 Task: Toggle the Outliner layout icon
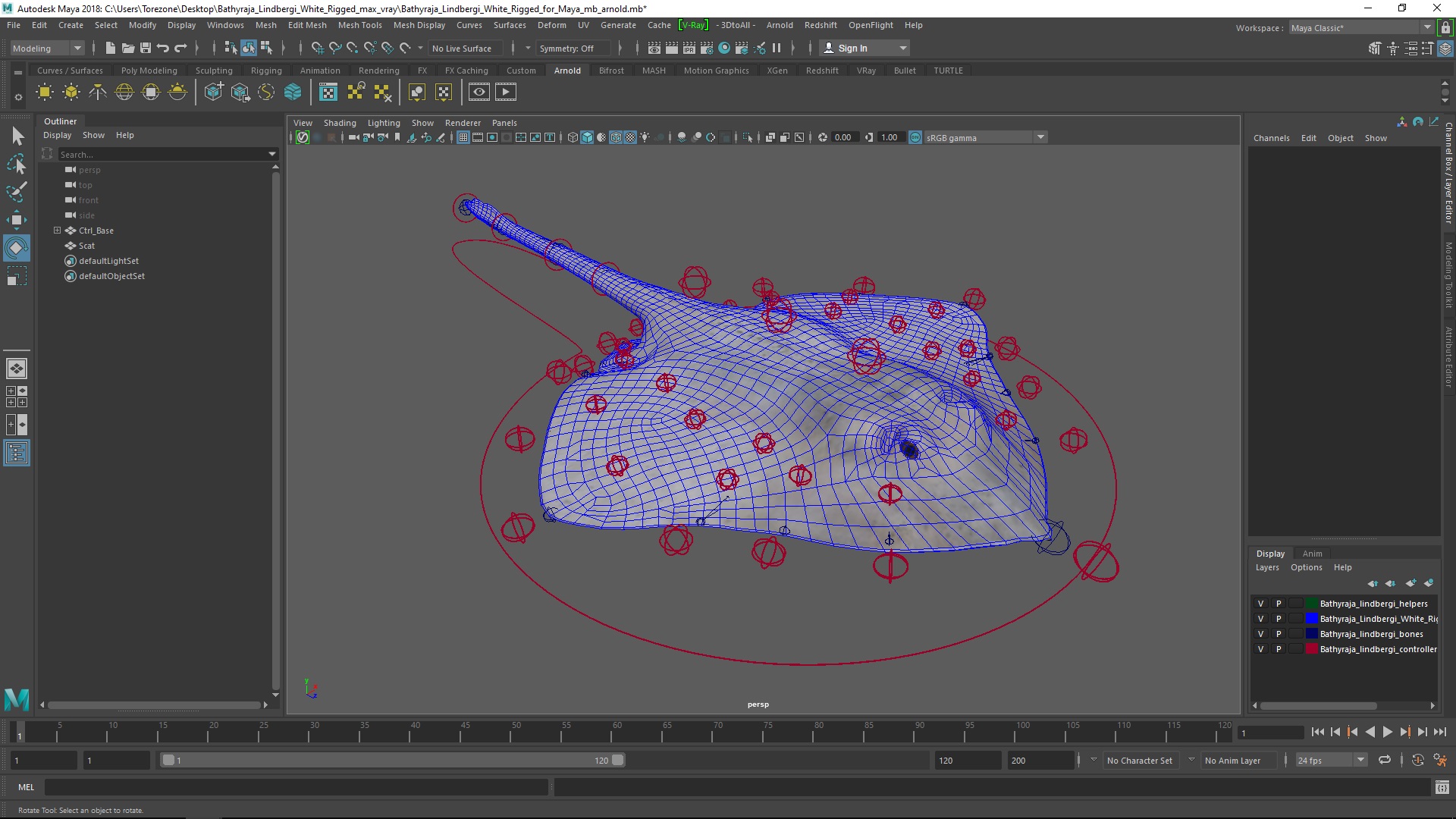pyautogui.click(x=16, y=453)
